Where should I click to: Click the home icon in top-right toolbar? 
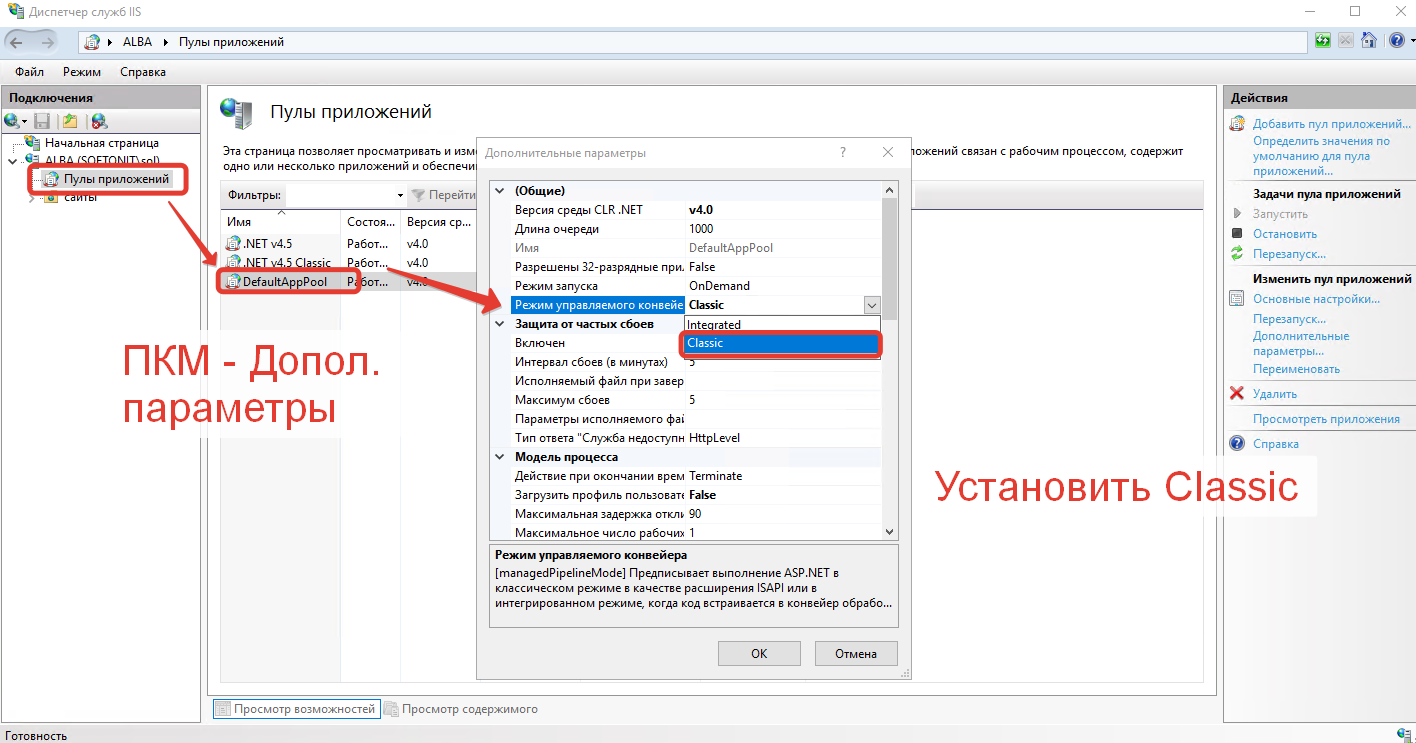[x=1369, y=41]
